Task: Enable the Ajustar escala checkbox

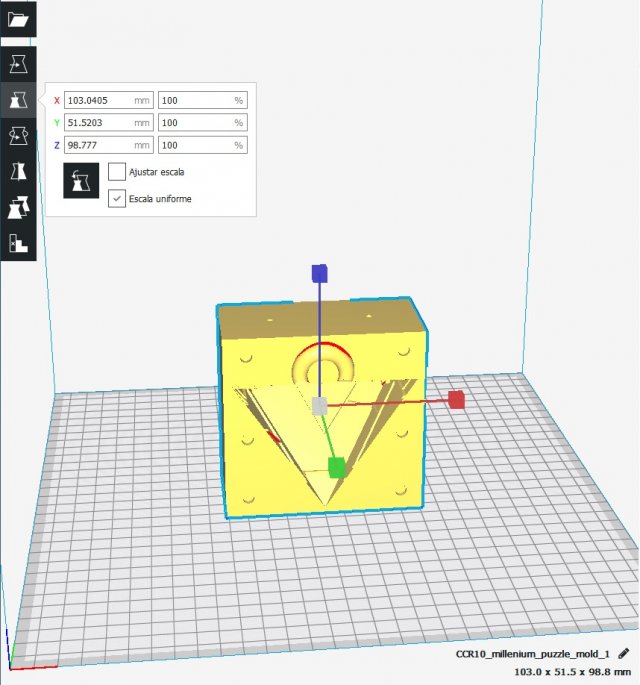Action: pyautogui.click(x=117, y=172)
